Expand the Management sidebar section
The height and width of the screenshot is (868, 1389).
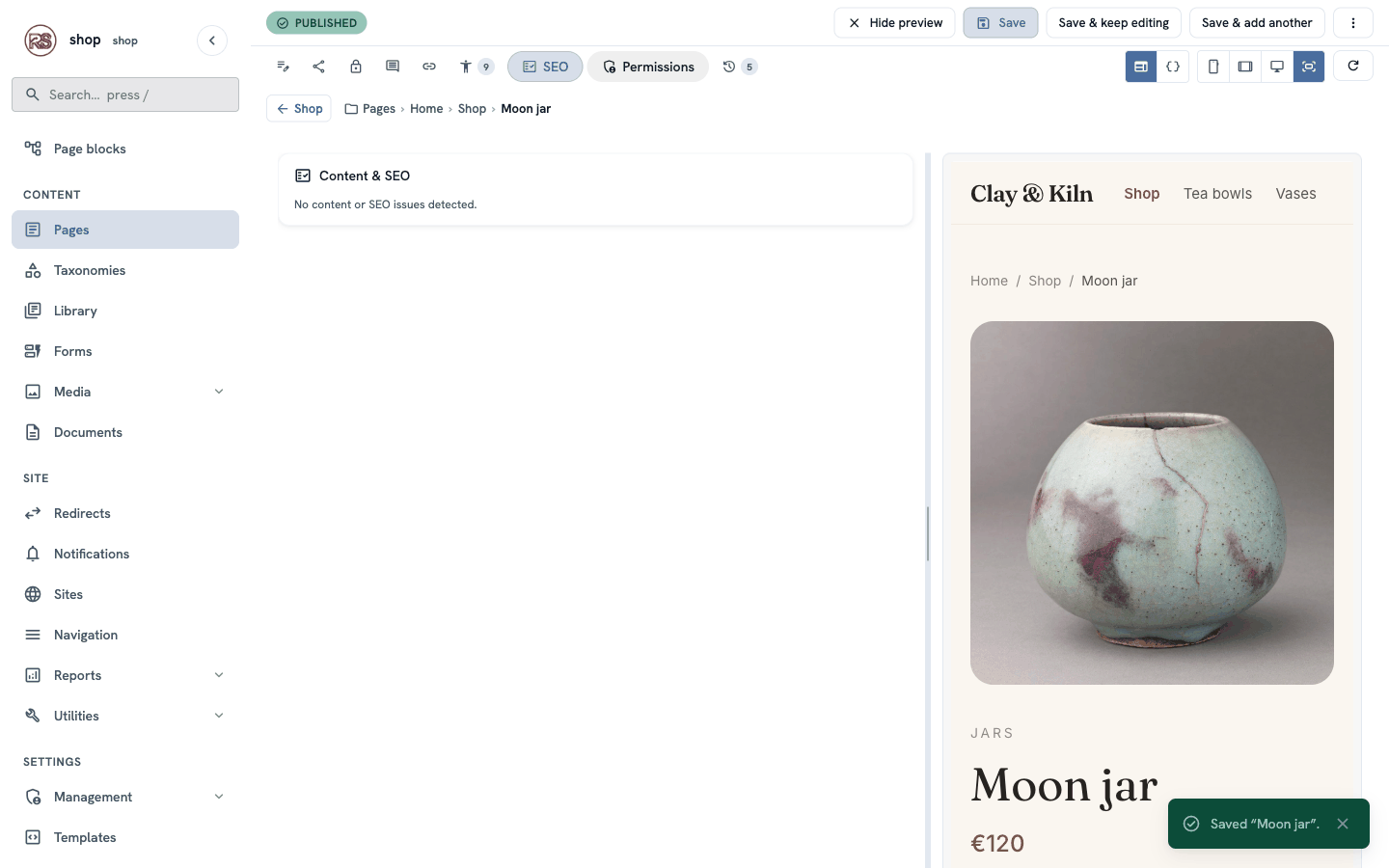click(219, 797)
